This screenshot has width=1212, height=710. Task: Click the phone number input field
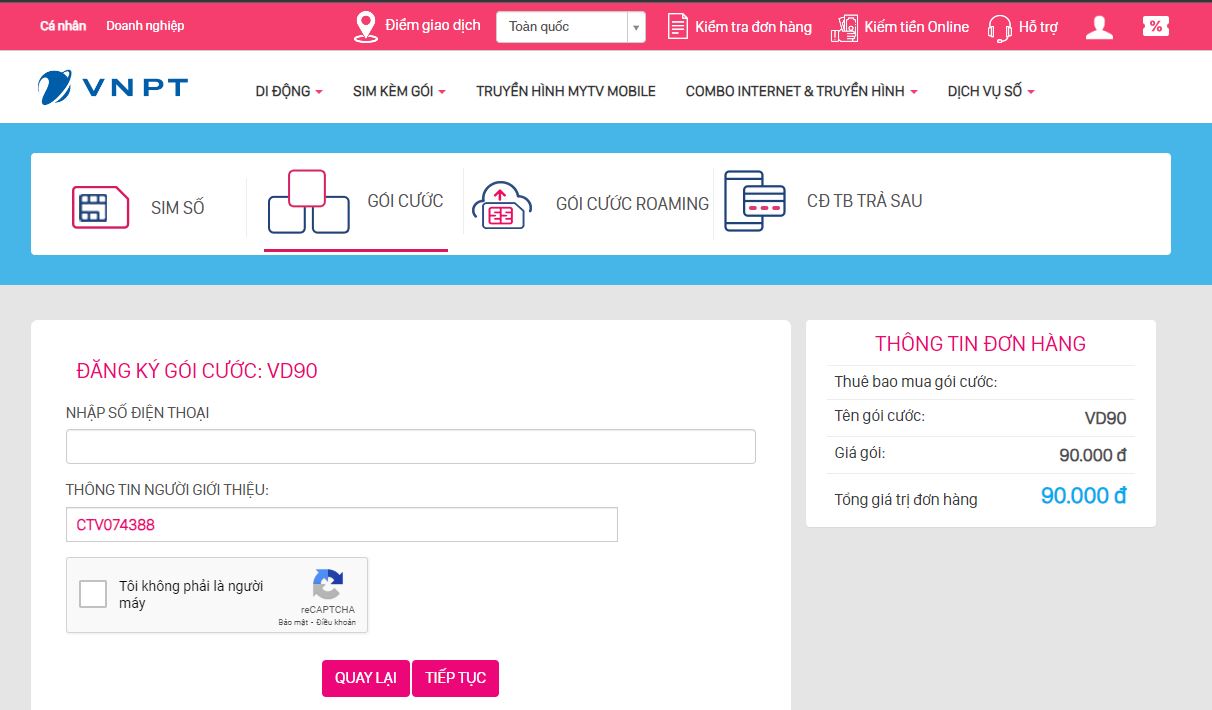pyautogui.click(x=410, y=447)
